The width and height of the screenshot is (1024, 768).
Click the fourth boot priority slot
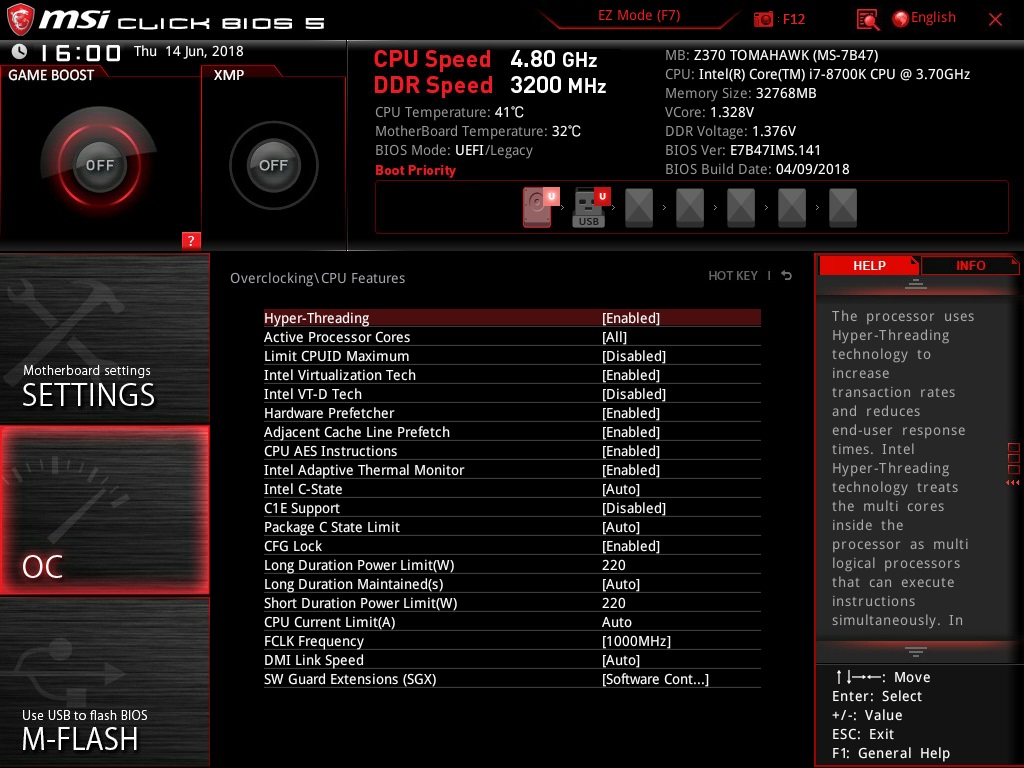pos(690,207)
